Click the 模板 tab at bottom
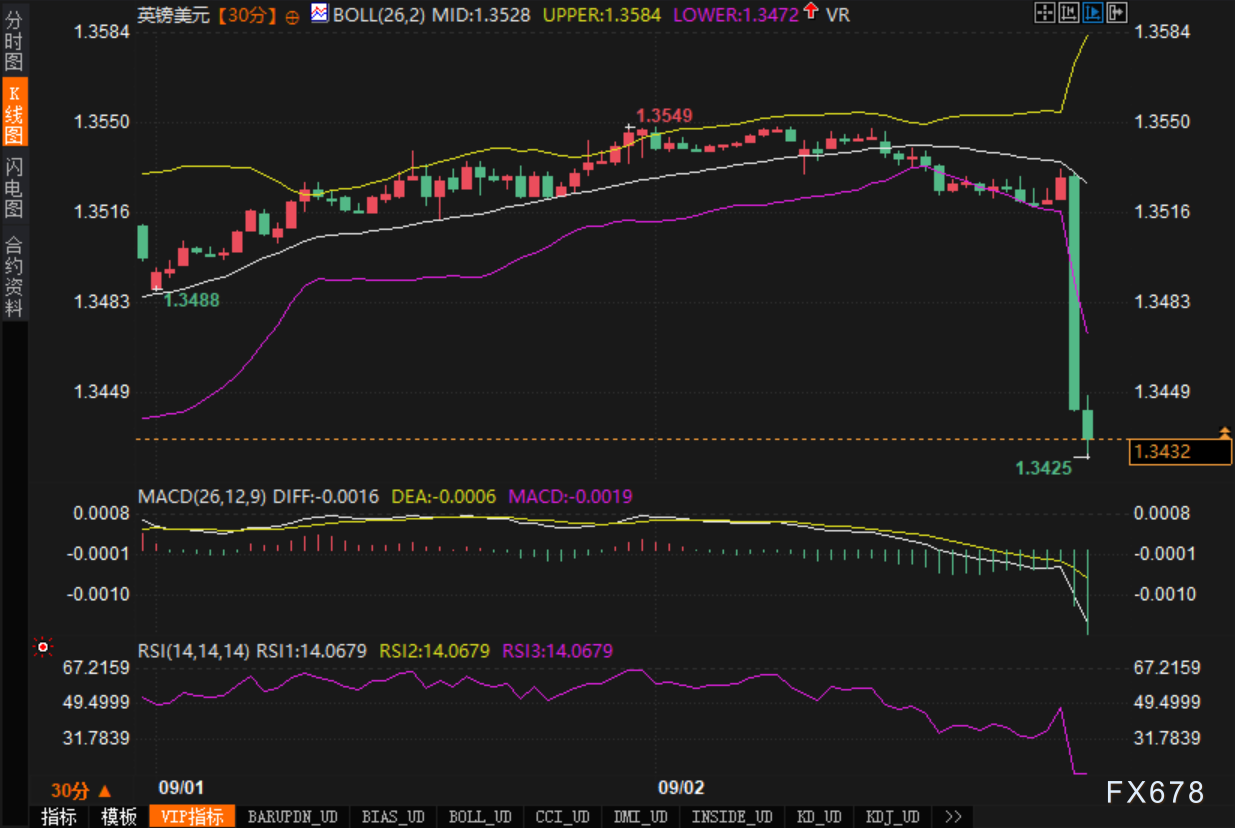 pyautogui.click(x=119, y=817)
